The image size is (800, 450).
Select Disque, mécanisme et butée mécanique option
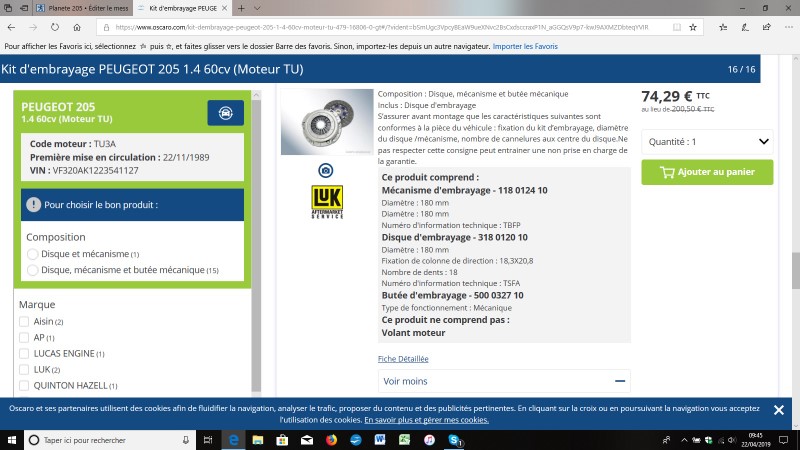point(33,270)
